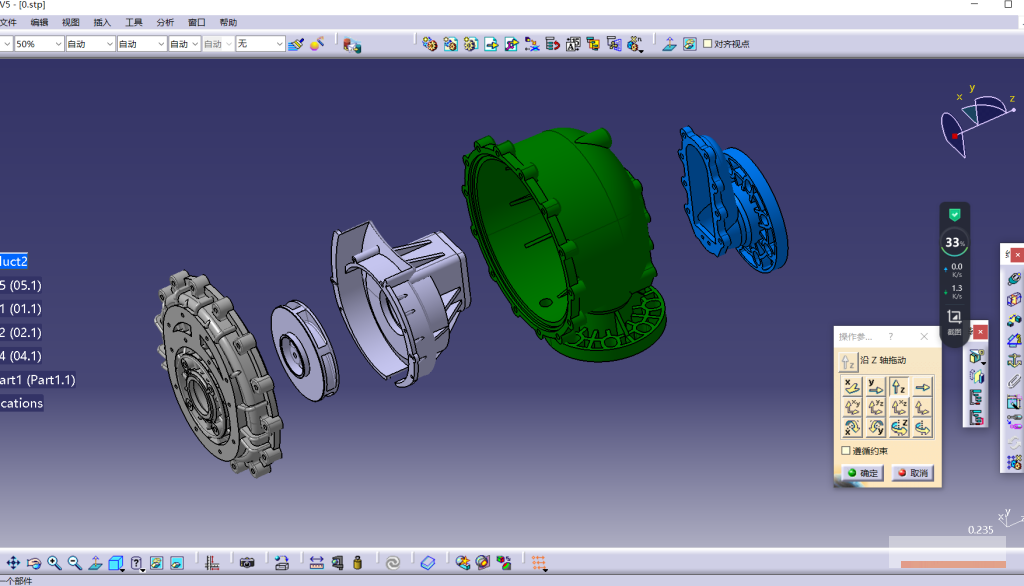Click the Zoom In magnifier icon
The height and width of the screenshot is (586, 1024).
click(54, 562)
